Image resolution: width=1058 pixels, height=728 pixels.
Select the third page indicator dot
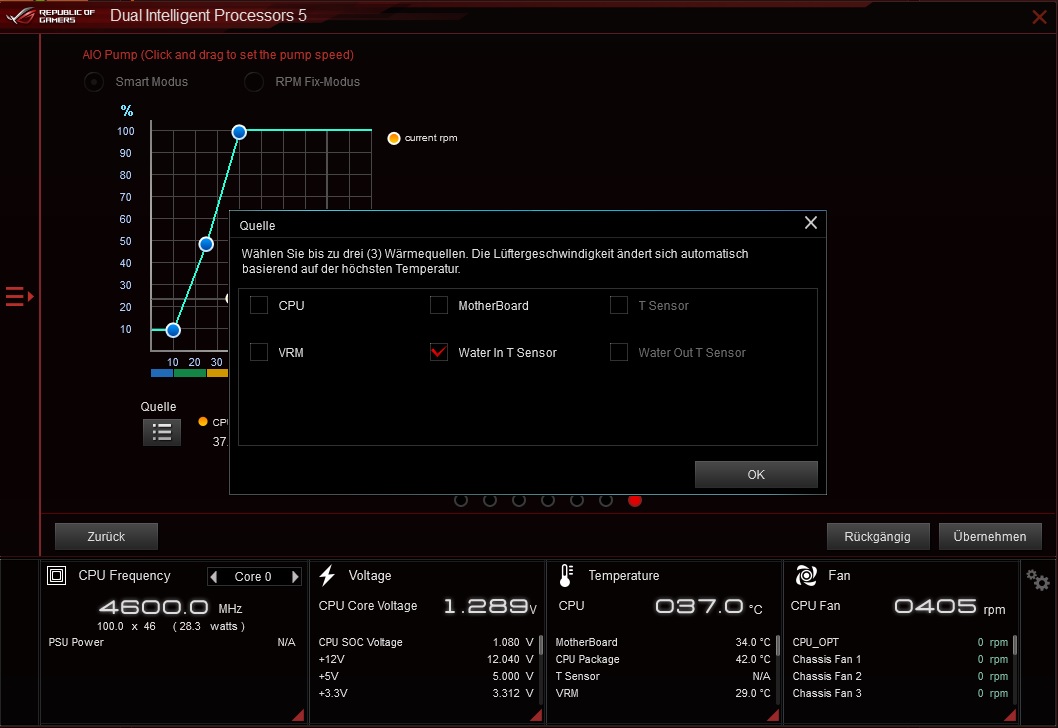point(519,500)
